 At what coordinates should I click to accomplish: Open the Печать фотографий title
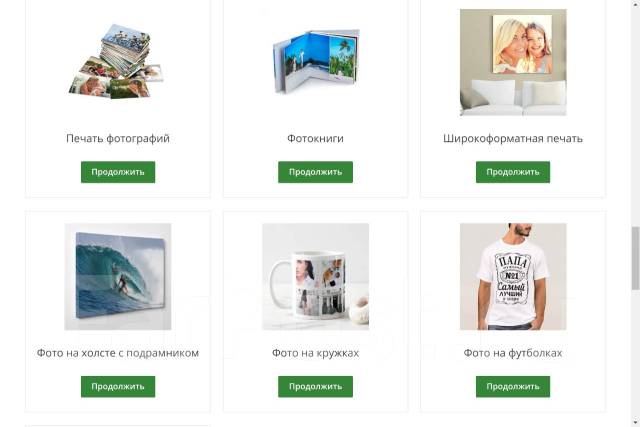118,138
